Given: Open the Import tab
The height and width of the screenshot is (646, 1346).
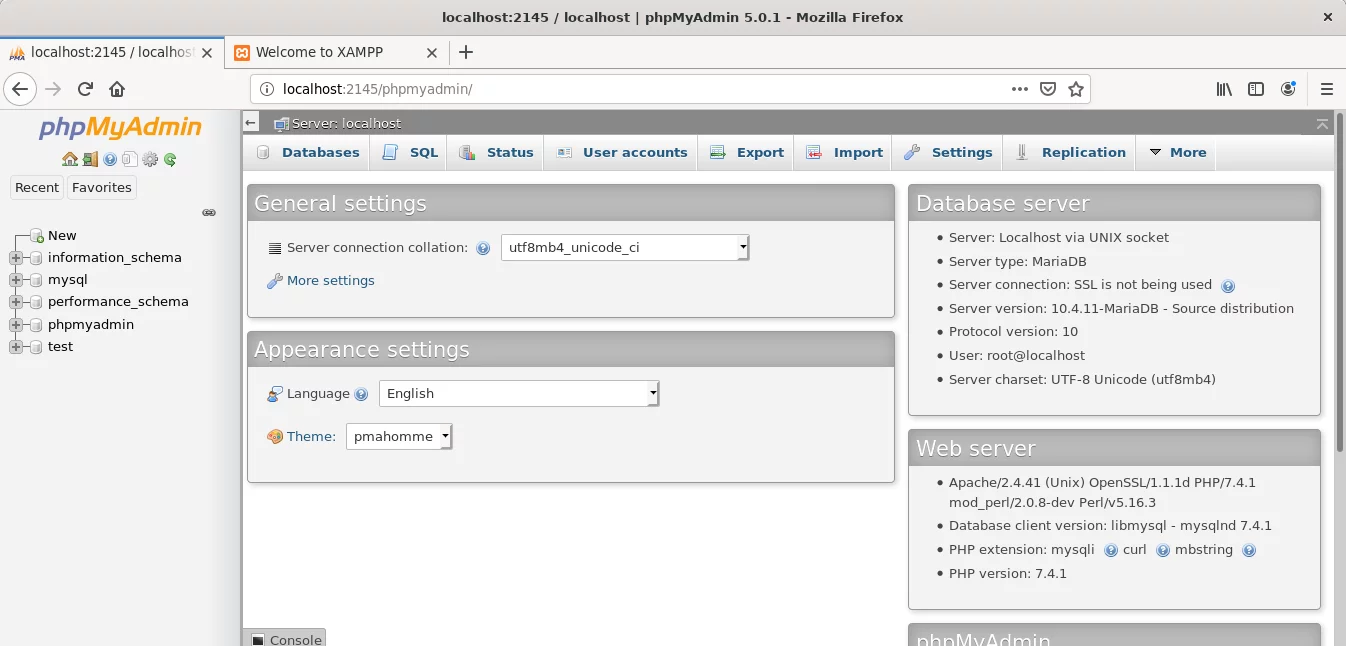Looking at the screenshot, I should (x=844, y=152).
